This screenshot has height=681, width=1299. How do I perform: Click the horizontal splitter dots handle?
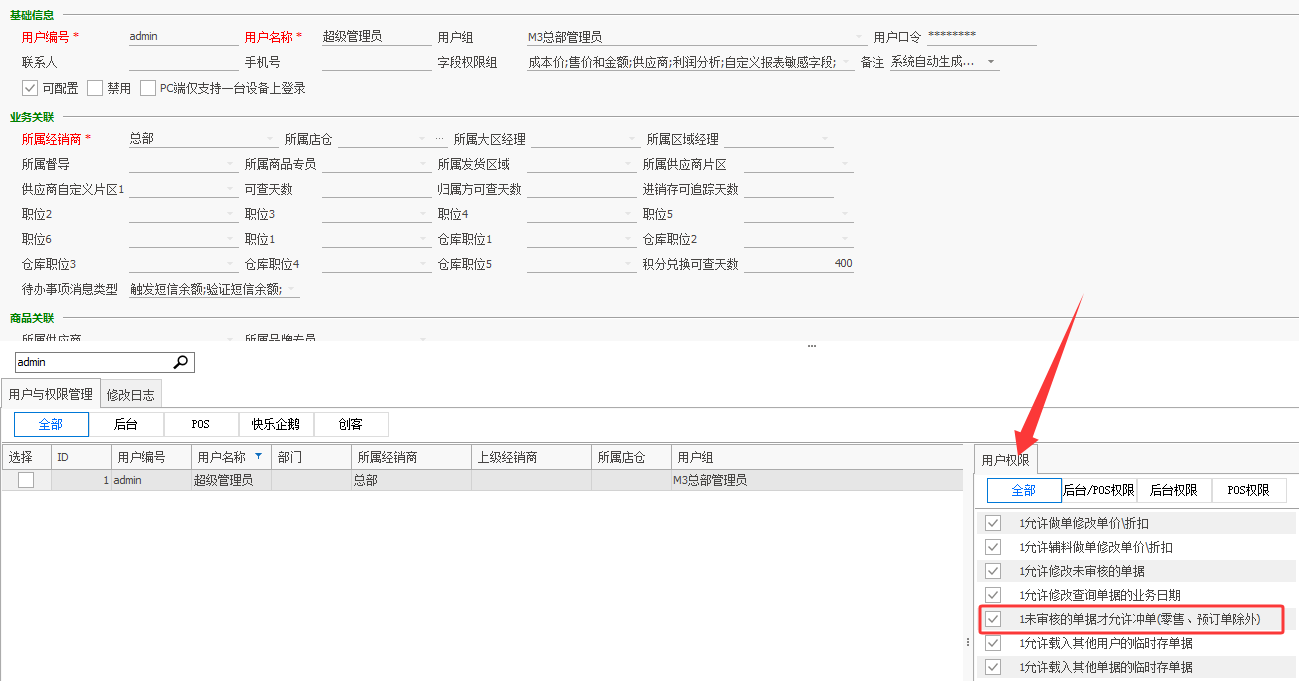pos(812,346)
